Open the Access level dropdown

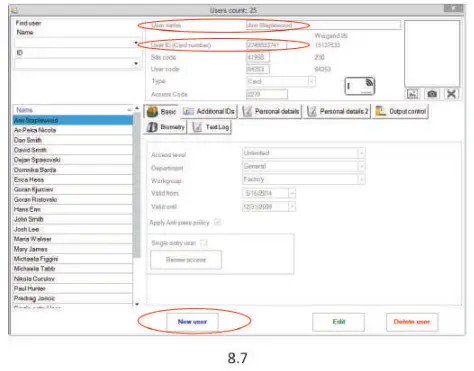tap(361, 153)
